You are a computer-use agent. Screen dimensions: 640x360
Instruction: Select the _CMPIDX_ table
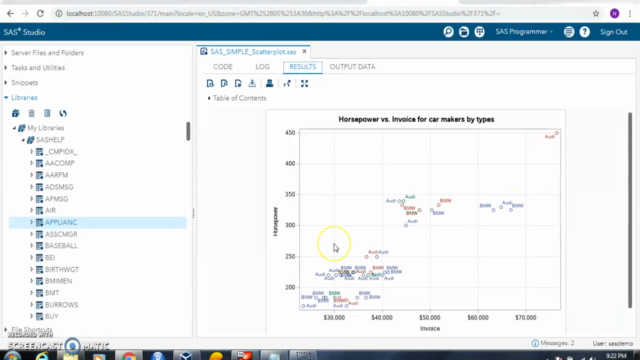tap(61, 152)
